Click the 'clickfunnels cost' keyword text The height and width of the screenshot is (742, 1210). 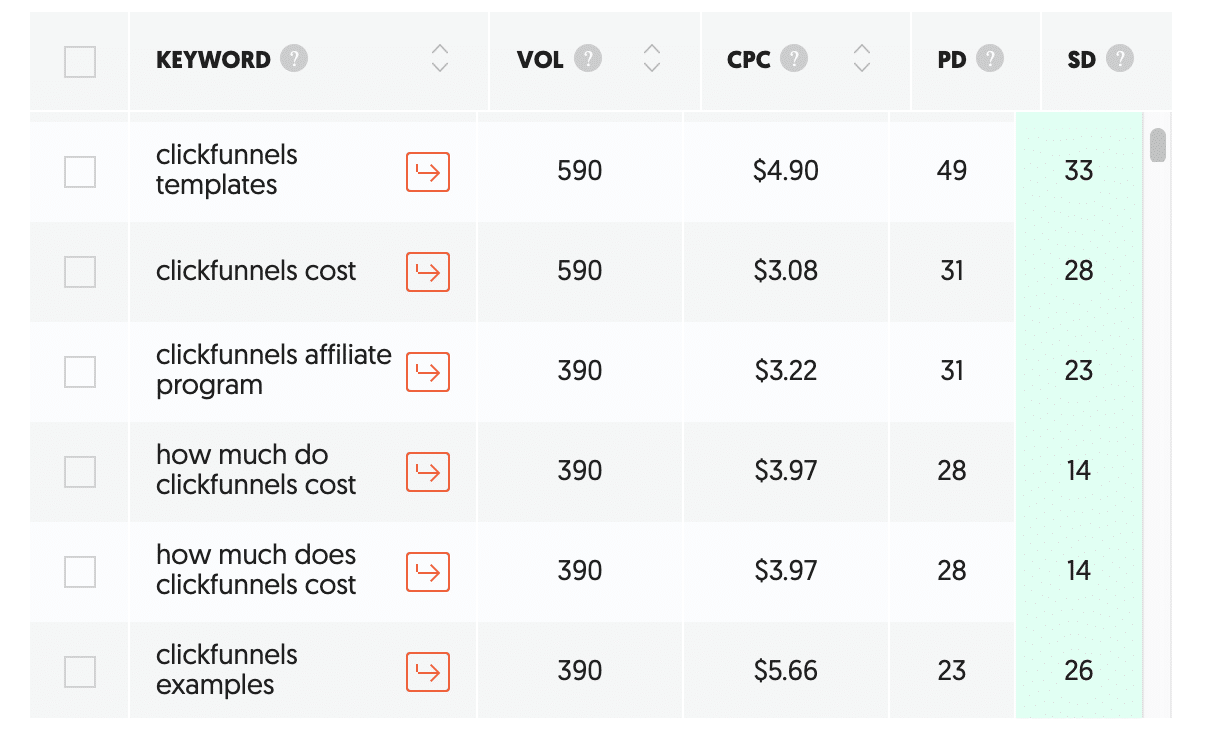[256, 271]
